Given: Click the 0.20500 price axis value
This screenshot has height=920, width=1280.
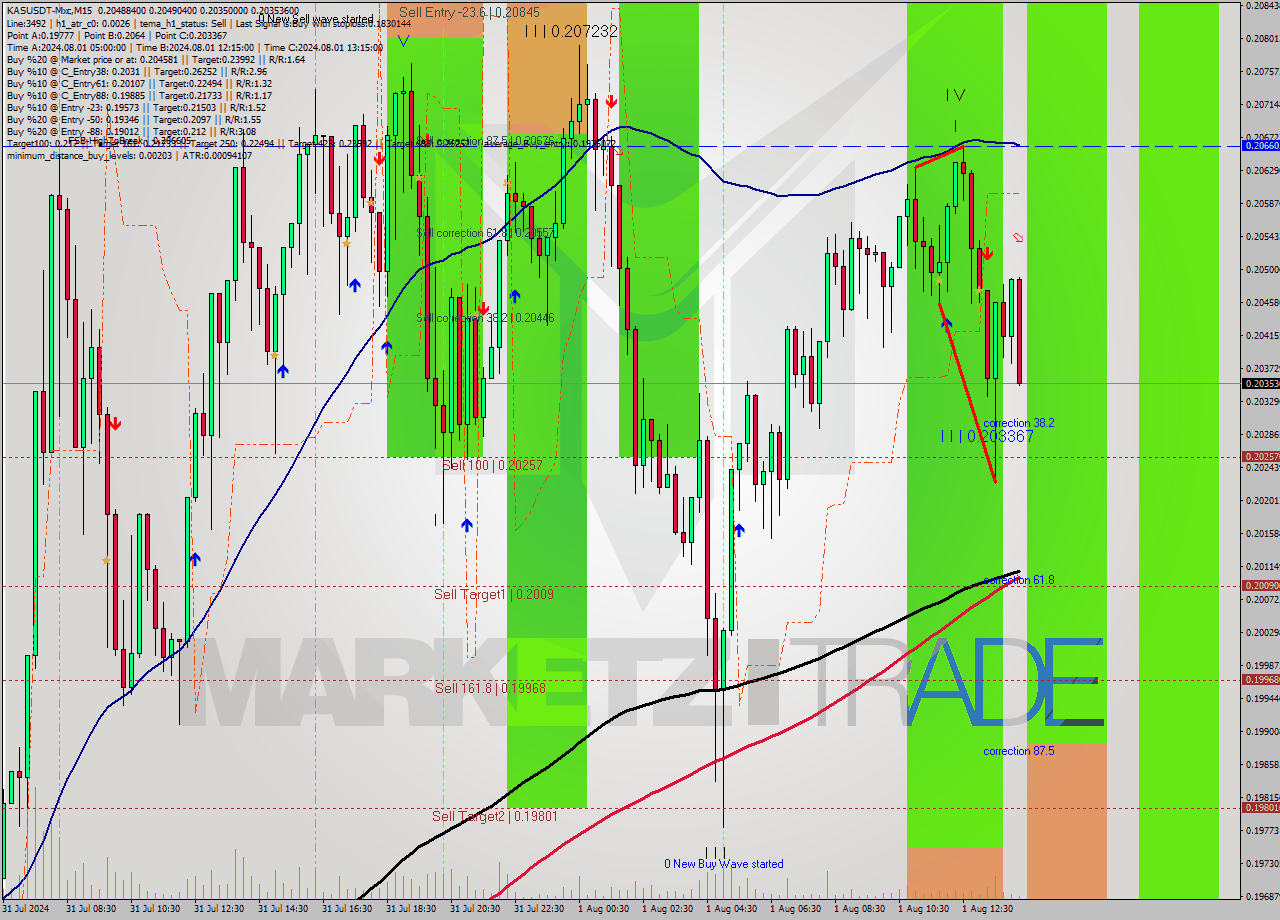Looking at the screenshot, I should [1261, 269].
